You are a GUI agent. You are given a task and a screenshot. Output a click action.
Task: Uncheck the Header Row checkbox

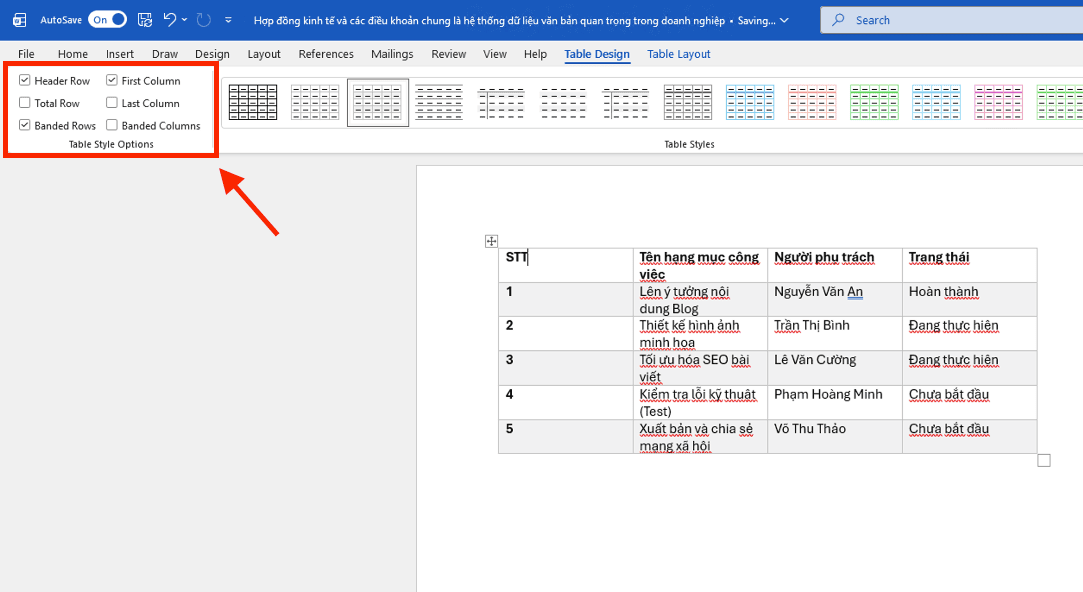25,81
